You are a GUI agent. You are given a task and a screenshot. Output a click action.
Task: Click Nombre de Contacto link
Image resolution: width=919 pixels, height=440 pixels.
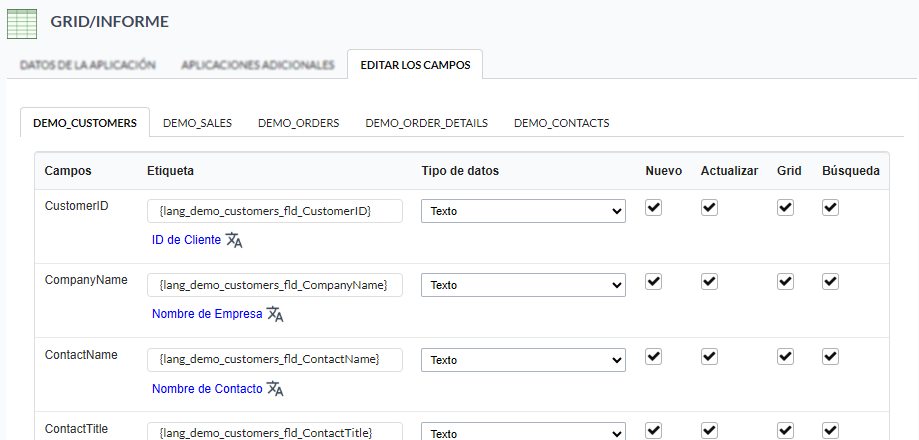coord(207,389)
